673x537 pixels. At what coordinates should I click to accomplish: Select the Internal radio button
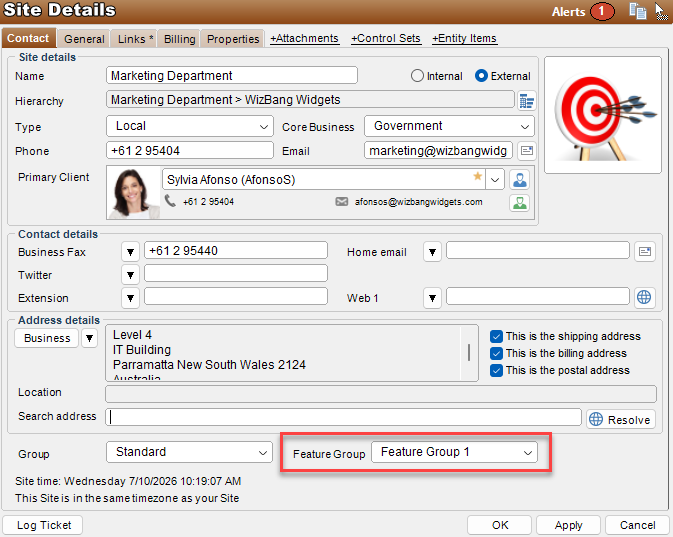(x=417, y=76)
